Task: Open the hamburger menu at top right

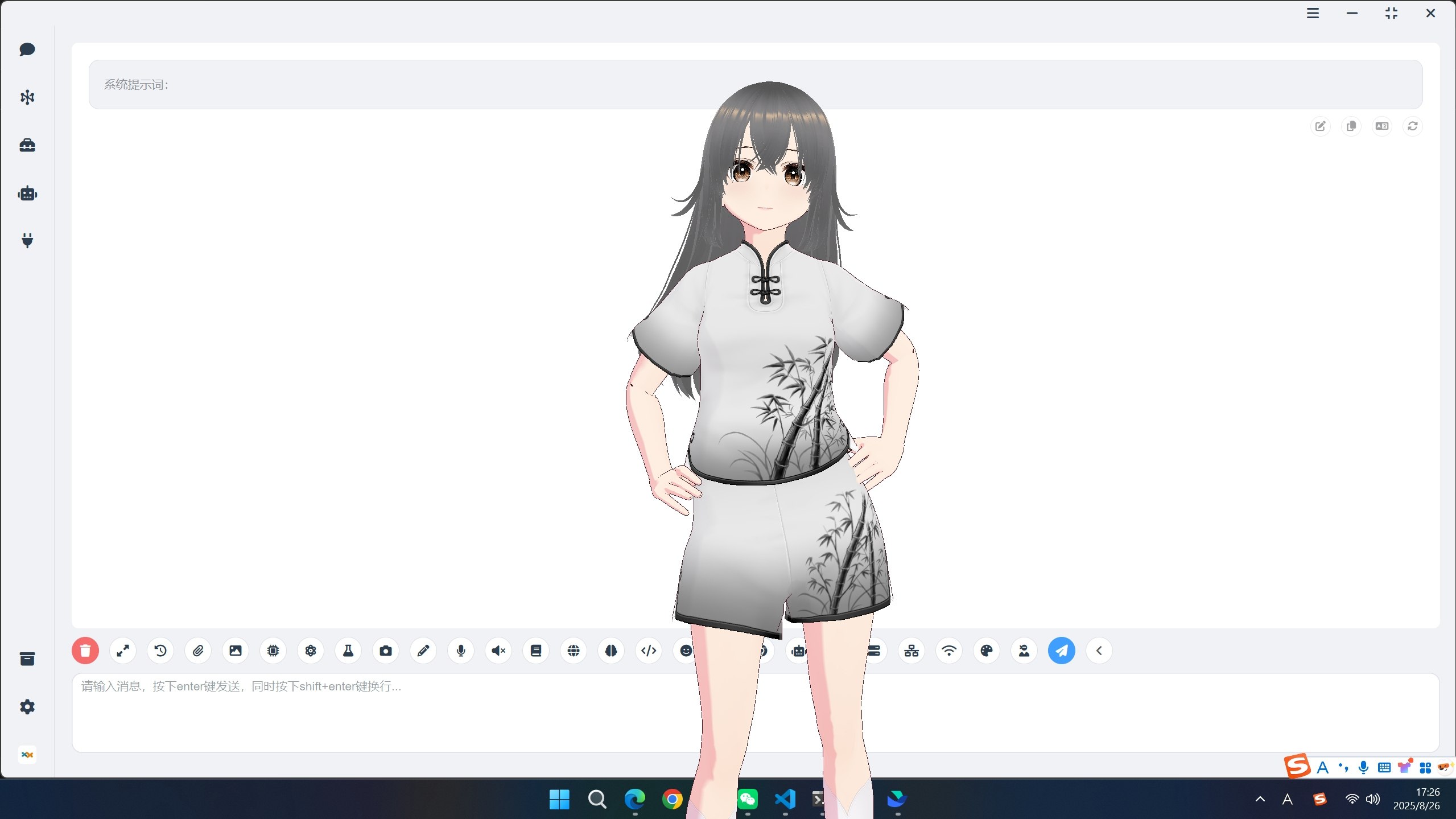Action: pos(1312,13)
